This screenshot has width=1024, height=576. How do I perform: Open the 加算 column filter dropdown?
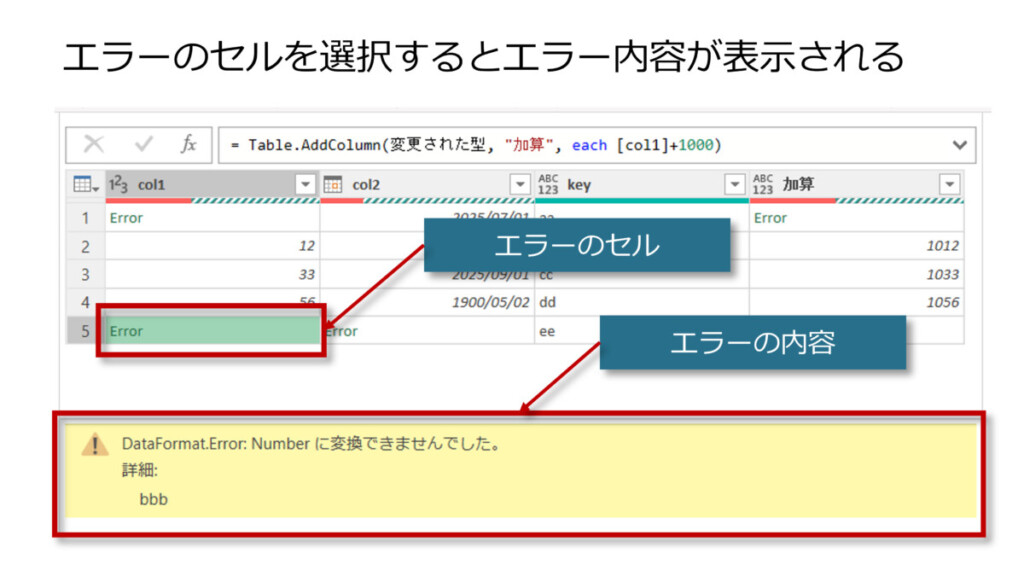coord(949,185)
